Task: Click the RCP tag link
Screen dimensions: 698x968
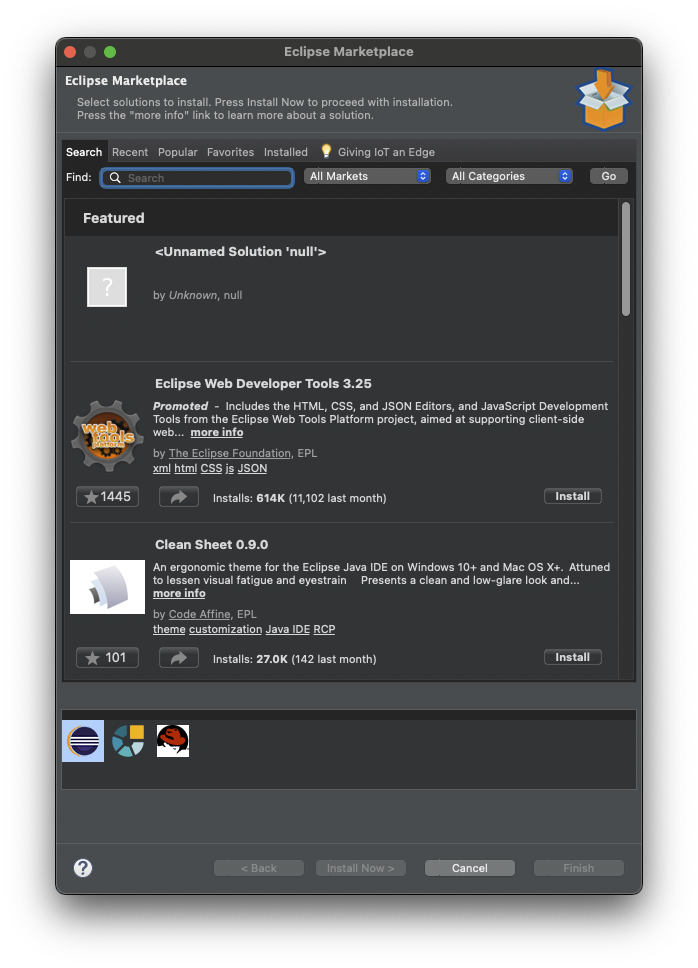Action: point(324,630)
